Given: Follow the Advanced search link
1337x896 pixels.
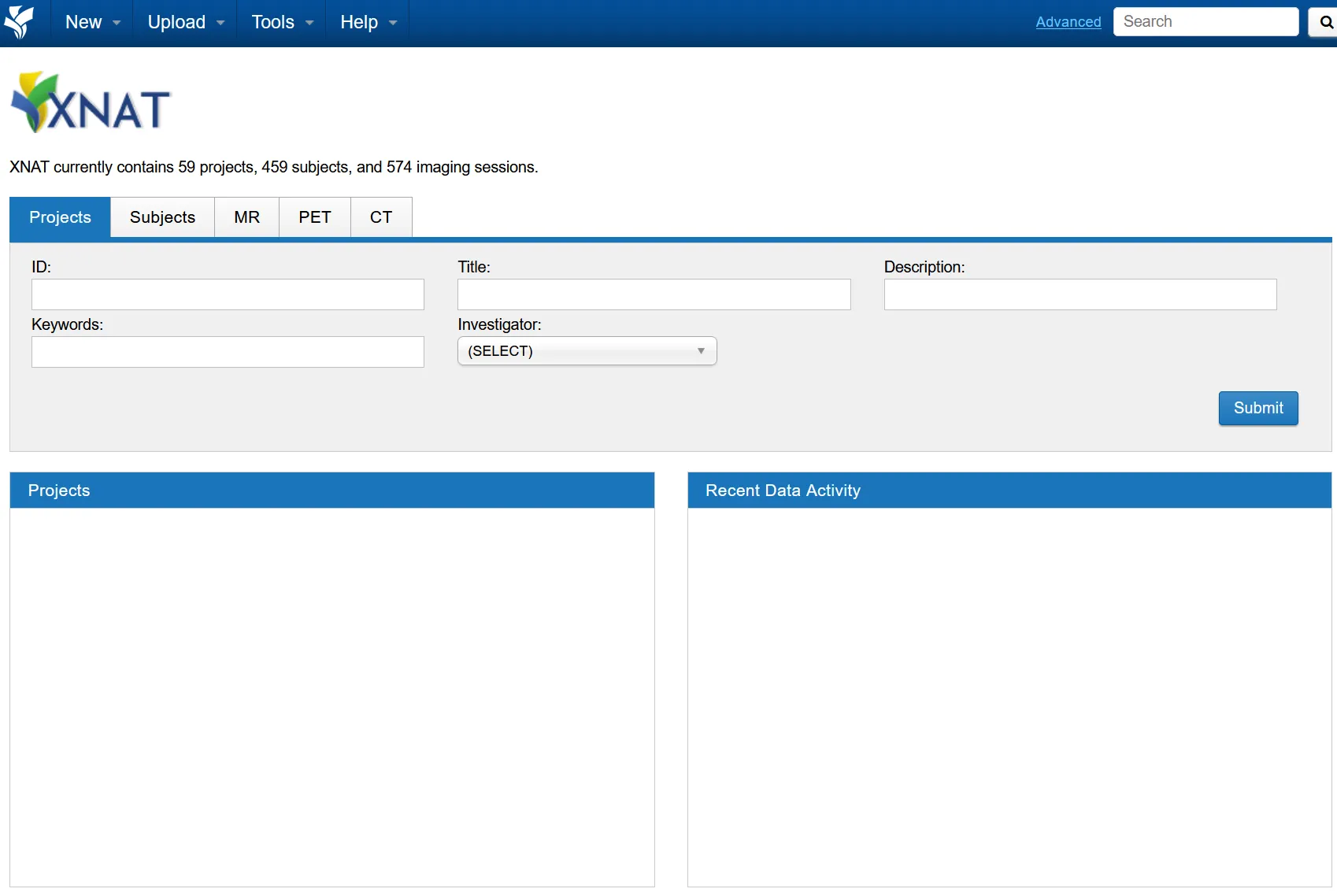Looking at the screenshot, I should pyautogui.click(x=1068, y=22).
